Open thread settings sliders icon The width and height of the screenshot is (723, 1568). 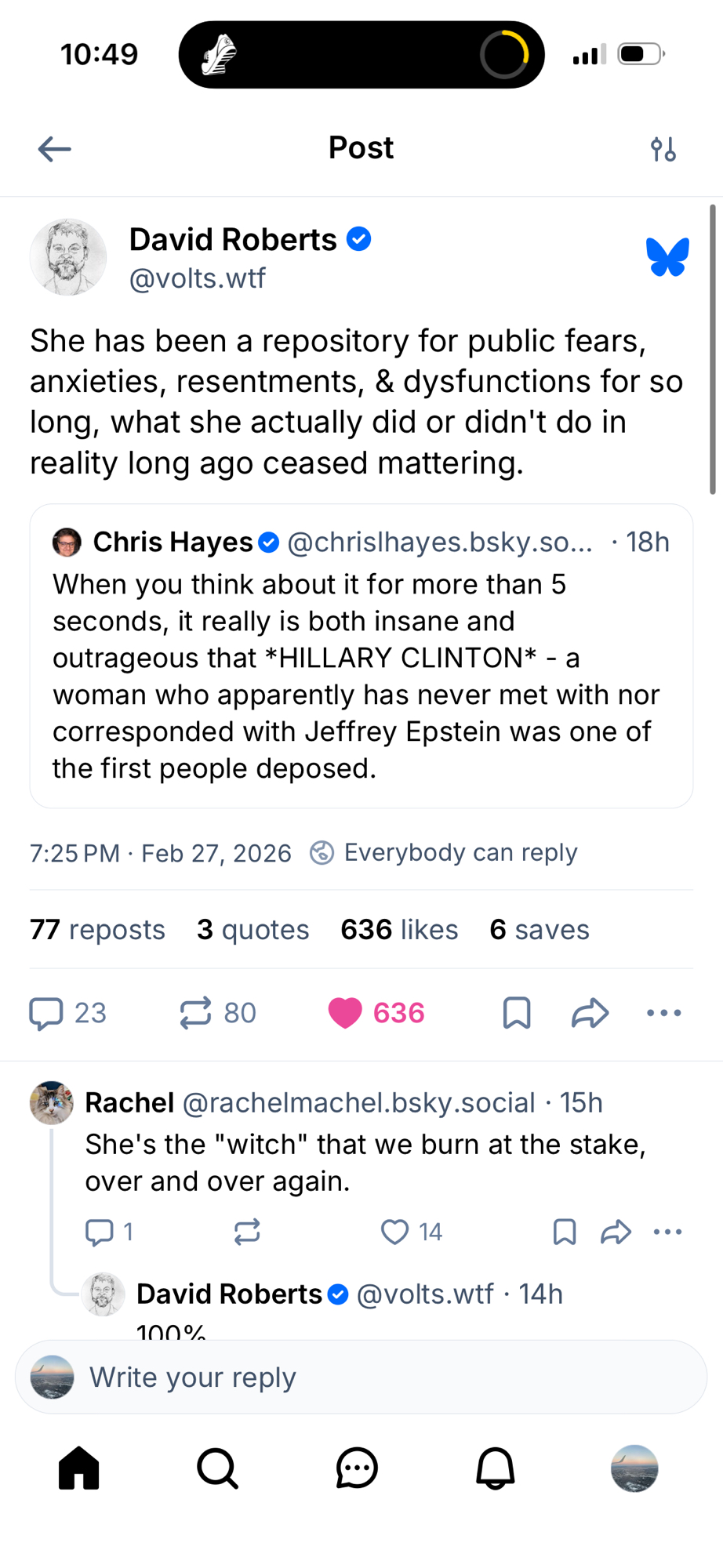[663, 148]
